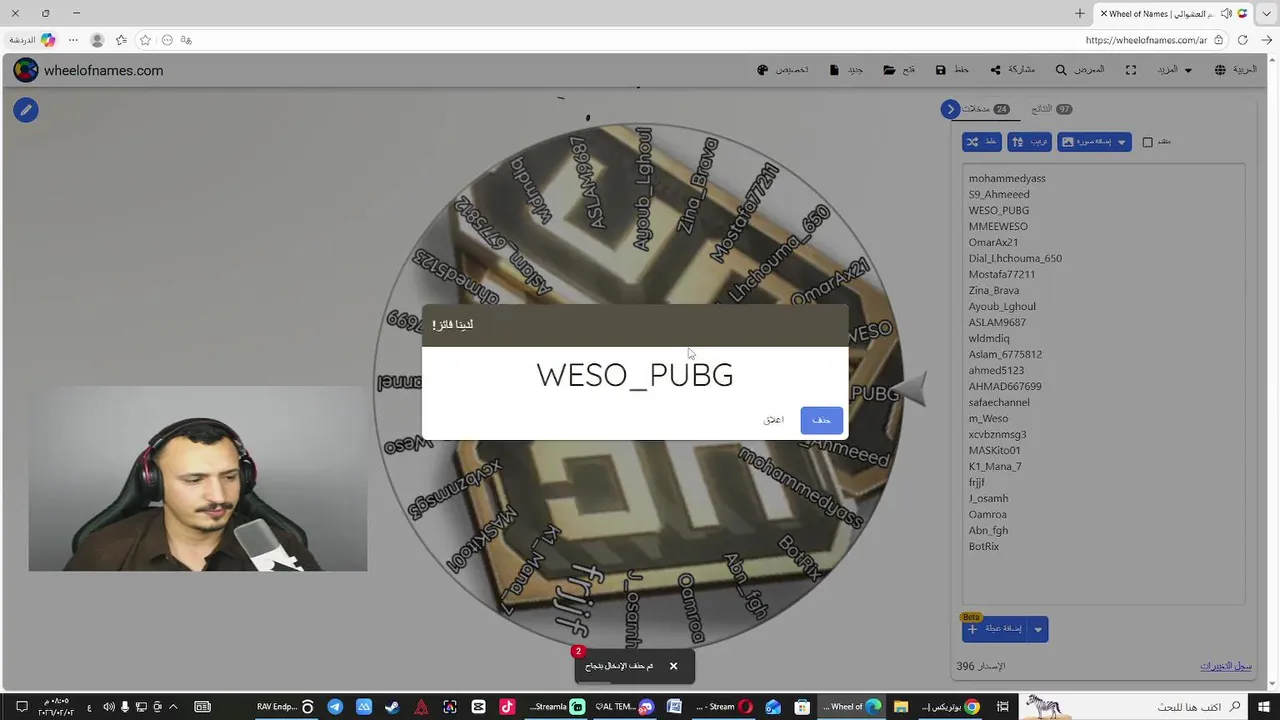Switch to the Results tab showing 97
The width and height of the screenshot is (1280, 720).
1051,109
